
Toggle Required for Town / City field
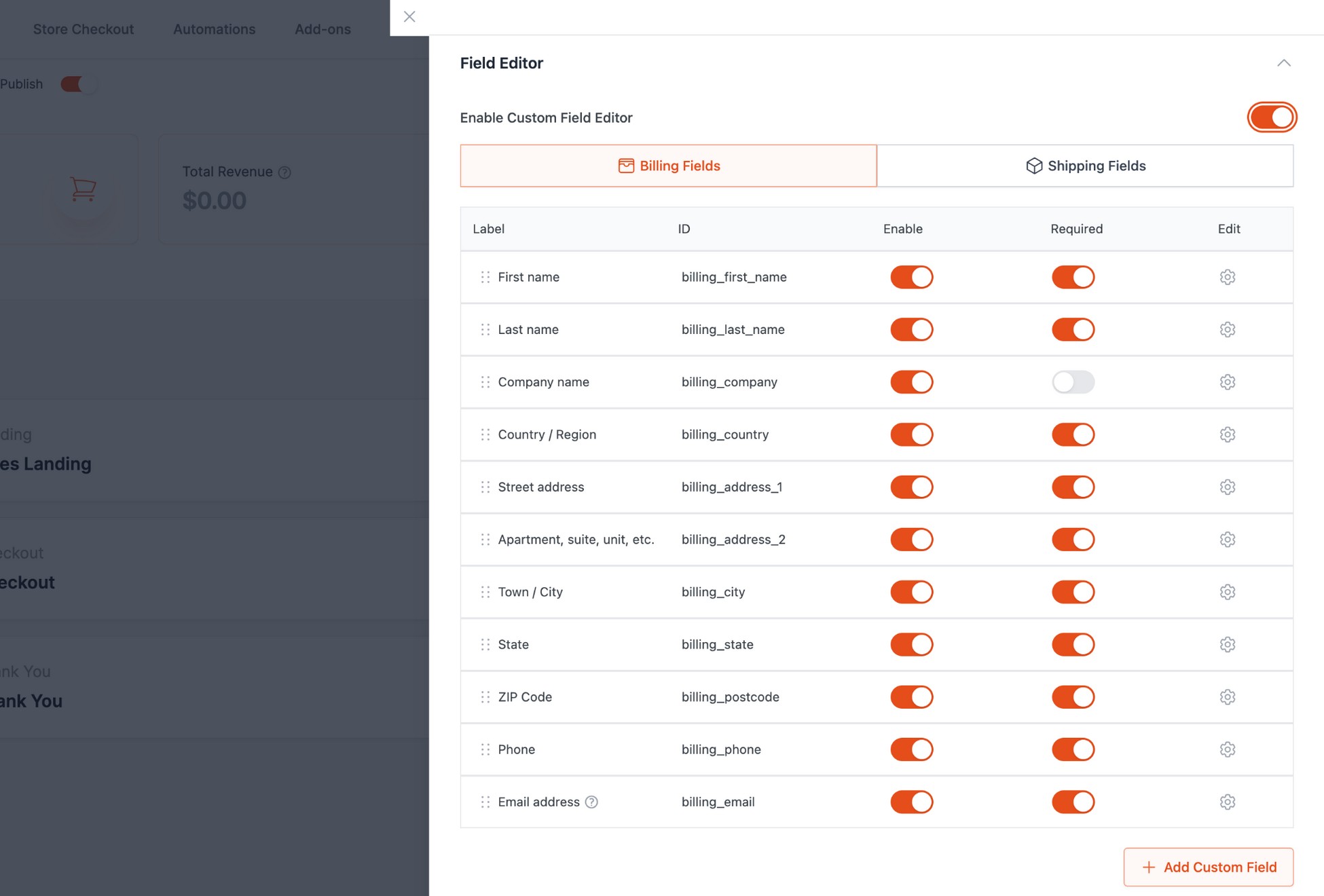click(1073, 592)
